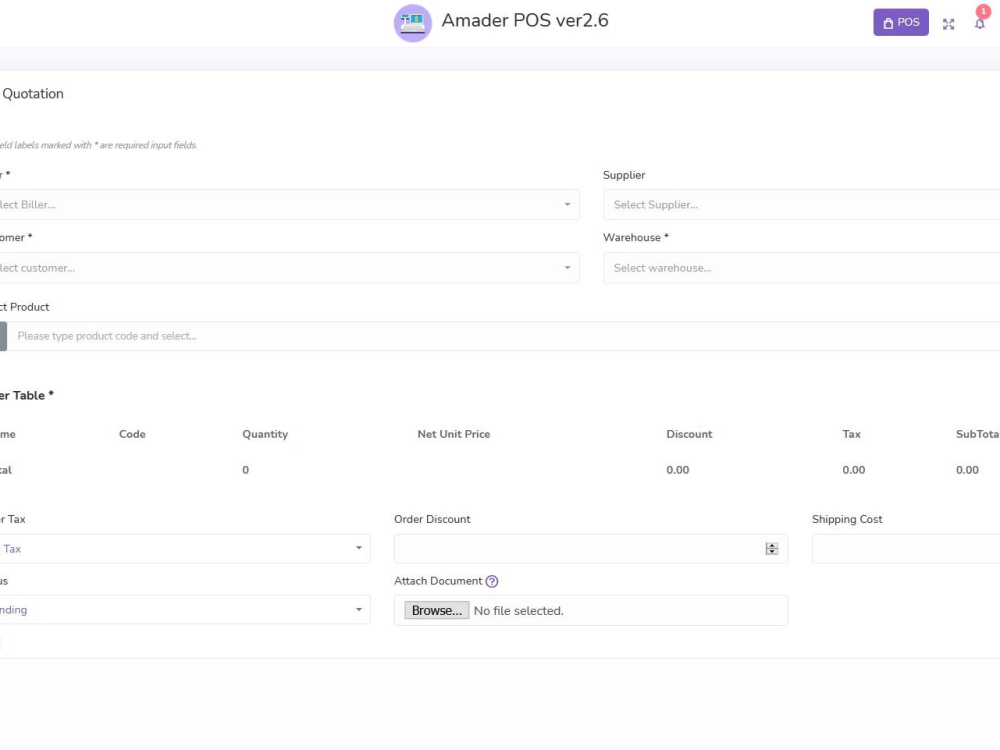
Task: Click the product code search field
Action: [x=503, y=336]
